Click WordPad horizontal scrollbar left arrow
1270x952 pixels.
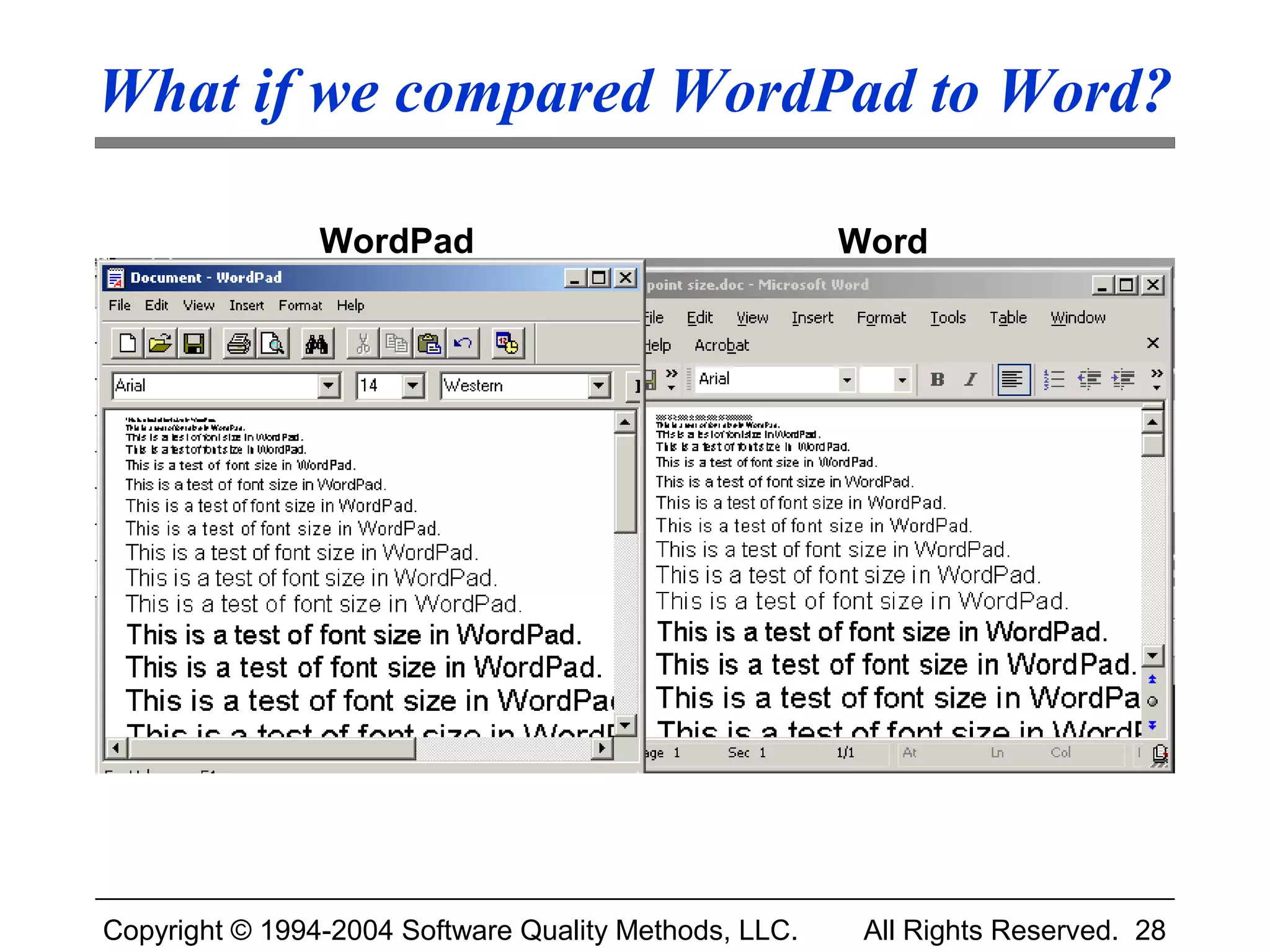pos(117,748)
